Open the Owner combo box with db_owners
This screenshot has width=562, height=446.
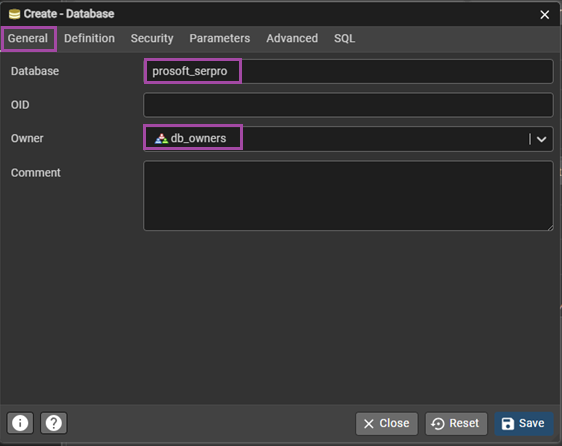pyautogui.click(x=348, y=139)
